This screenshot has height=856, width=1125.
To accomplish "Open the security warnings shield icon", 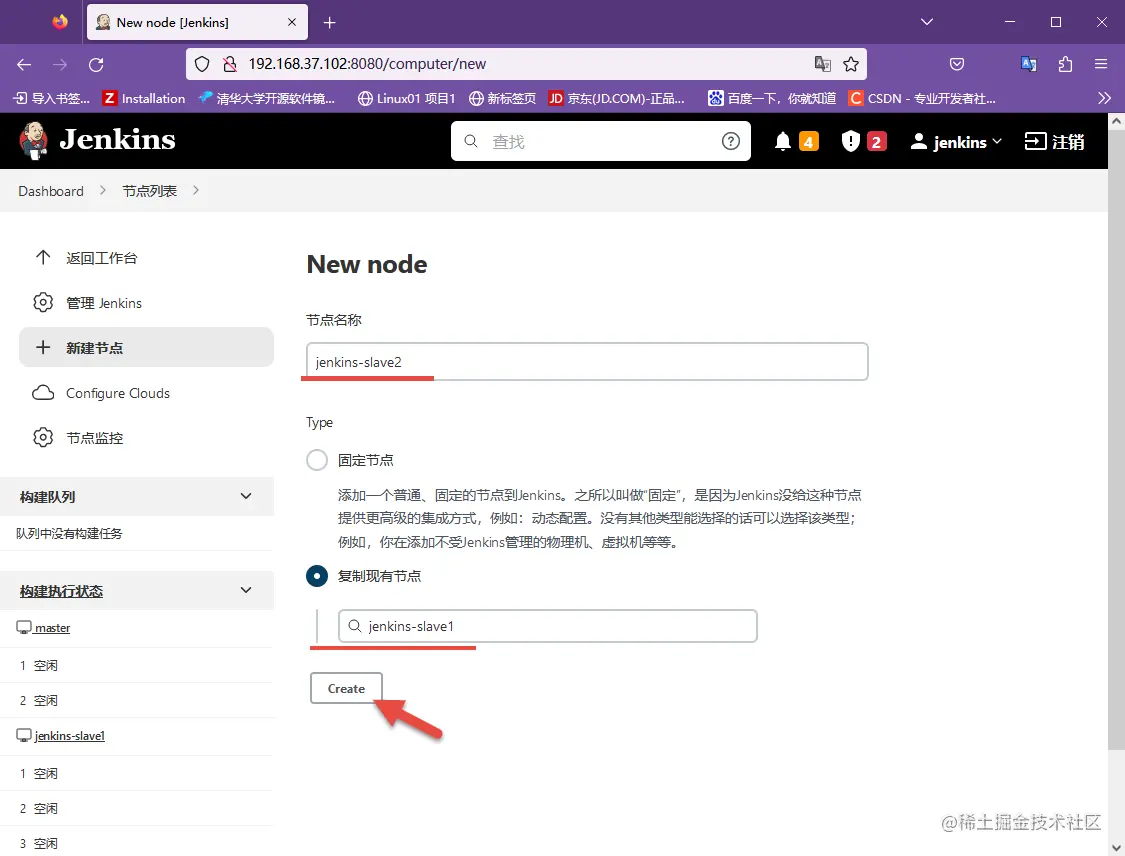I will point(850,141).
